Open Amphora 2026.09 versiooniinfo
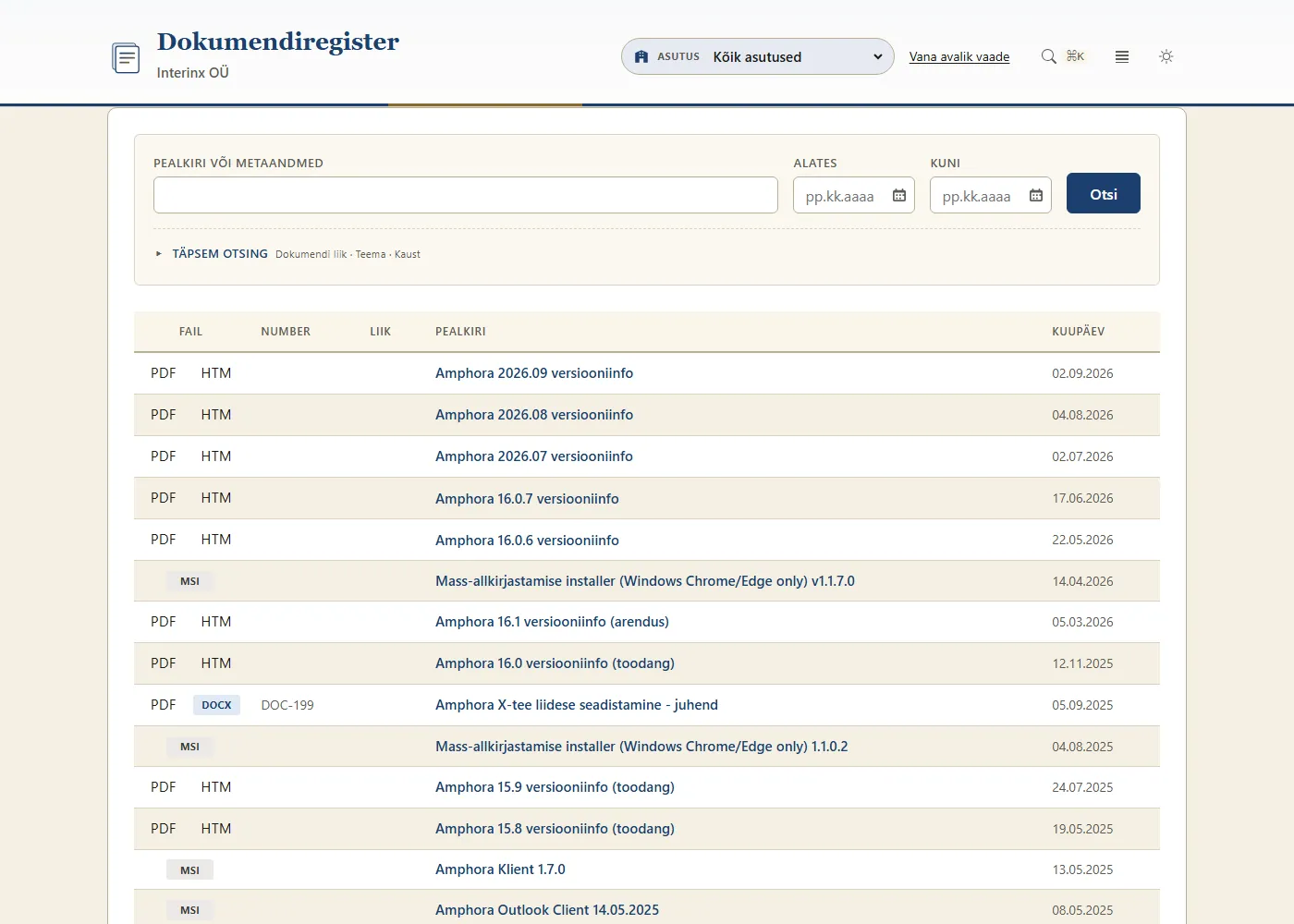 (x=534, y=373)
